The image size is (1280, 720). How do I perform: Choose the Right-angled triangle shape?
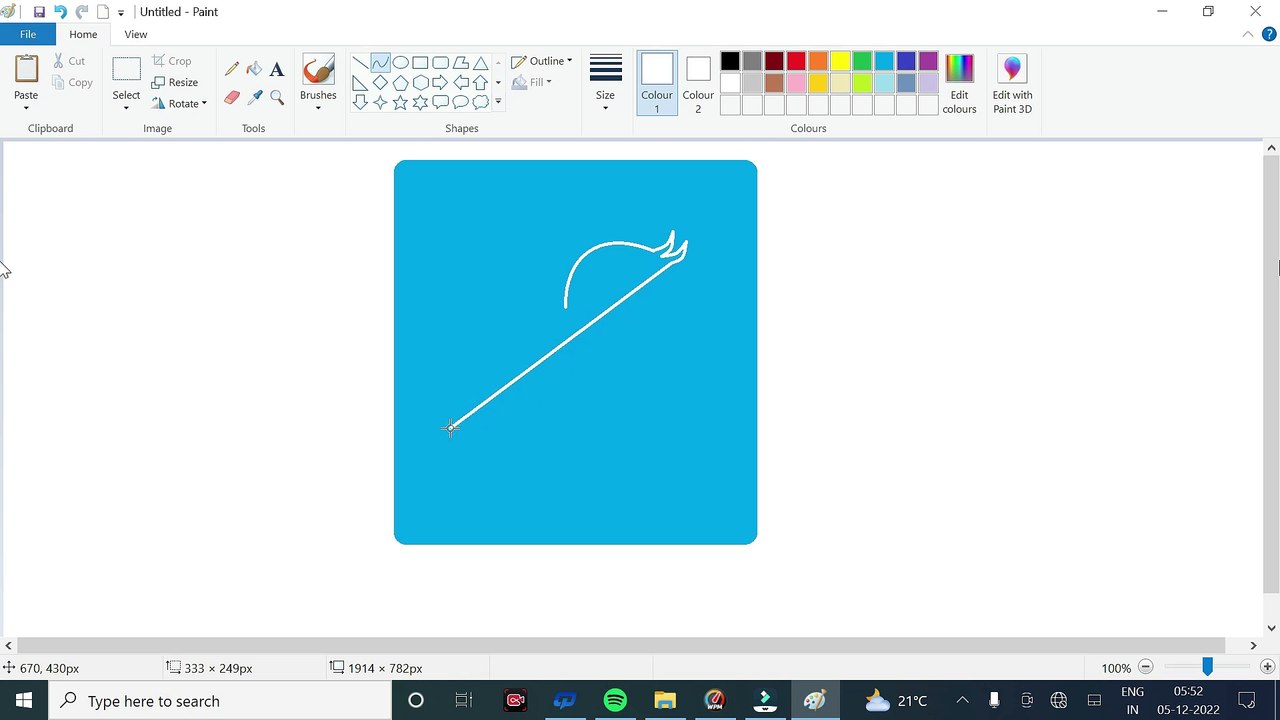[360, 82]
